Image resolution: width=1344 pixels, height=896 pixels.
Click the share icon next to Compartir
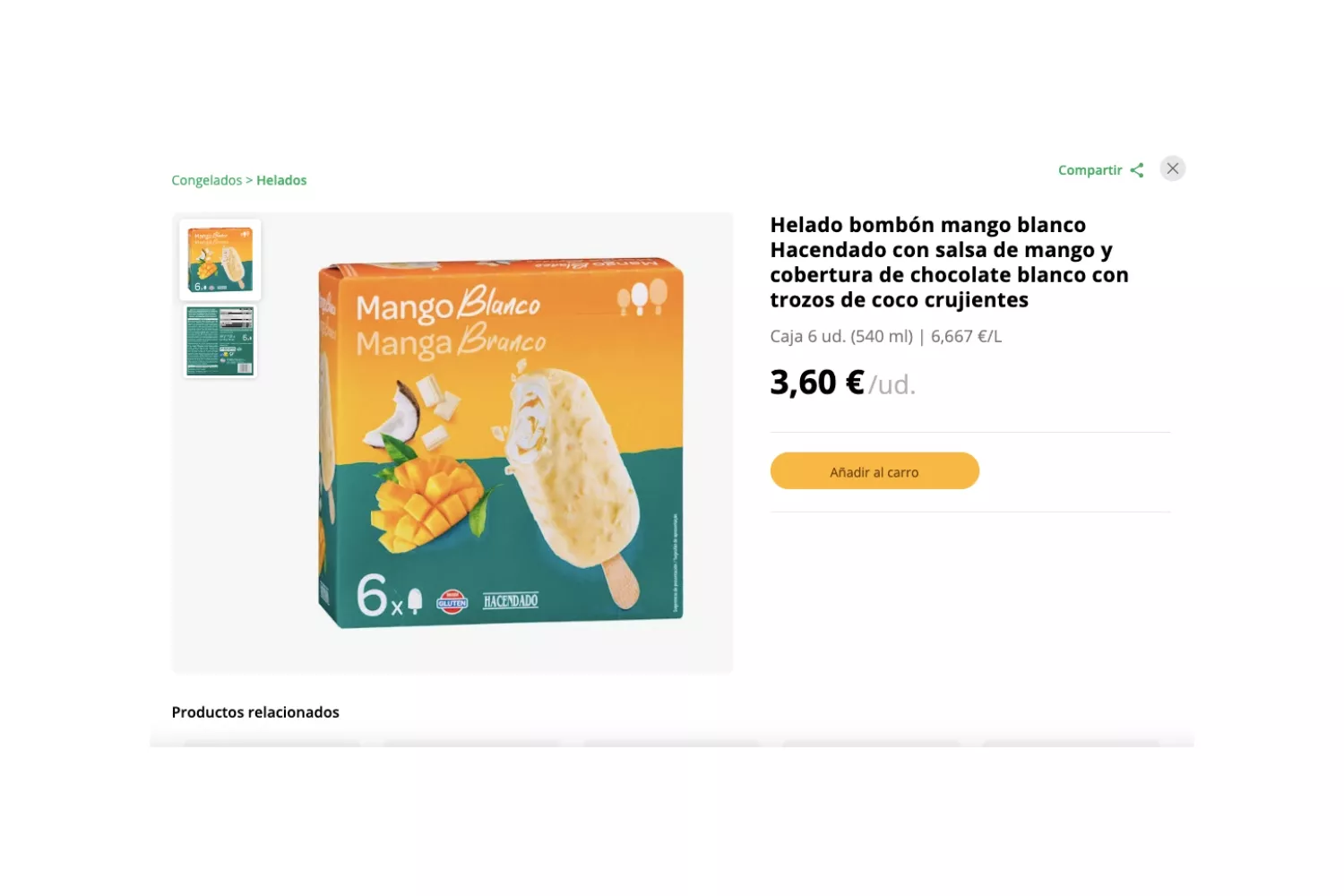pos(1137,170)
